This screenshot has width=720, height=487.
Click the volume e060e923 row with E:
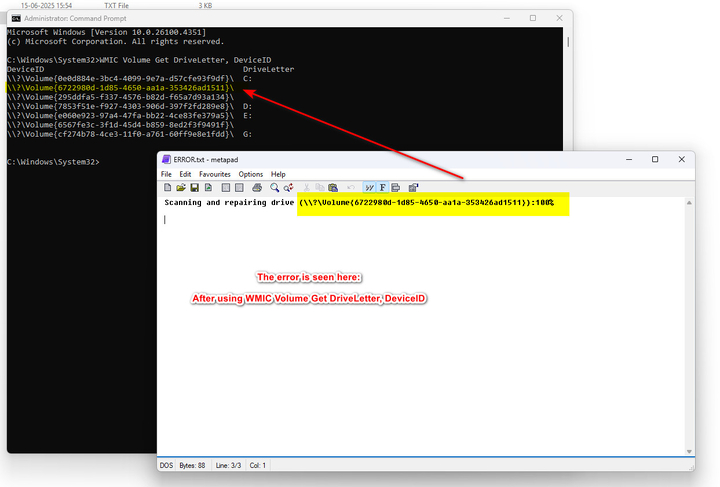click(x=129, y=116)
